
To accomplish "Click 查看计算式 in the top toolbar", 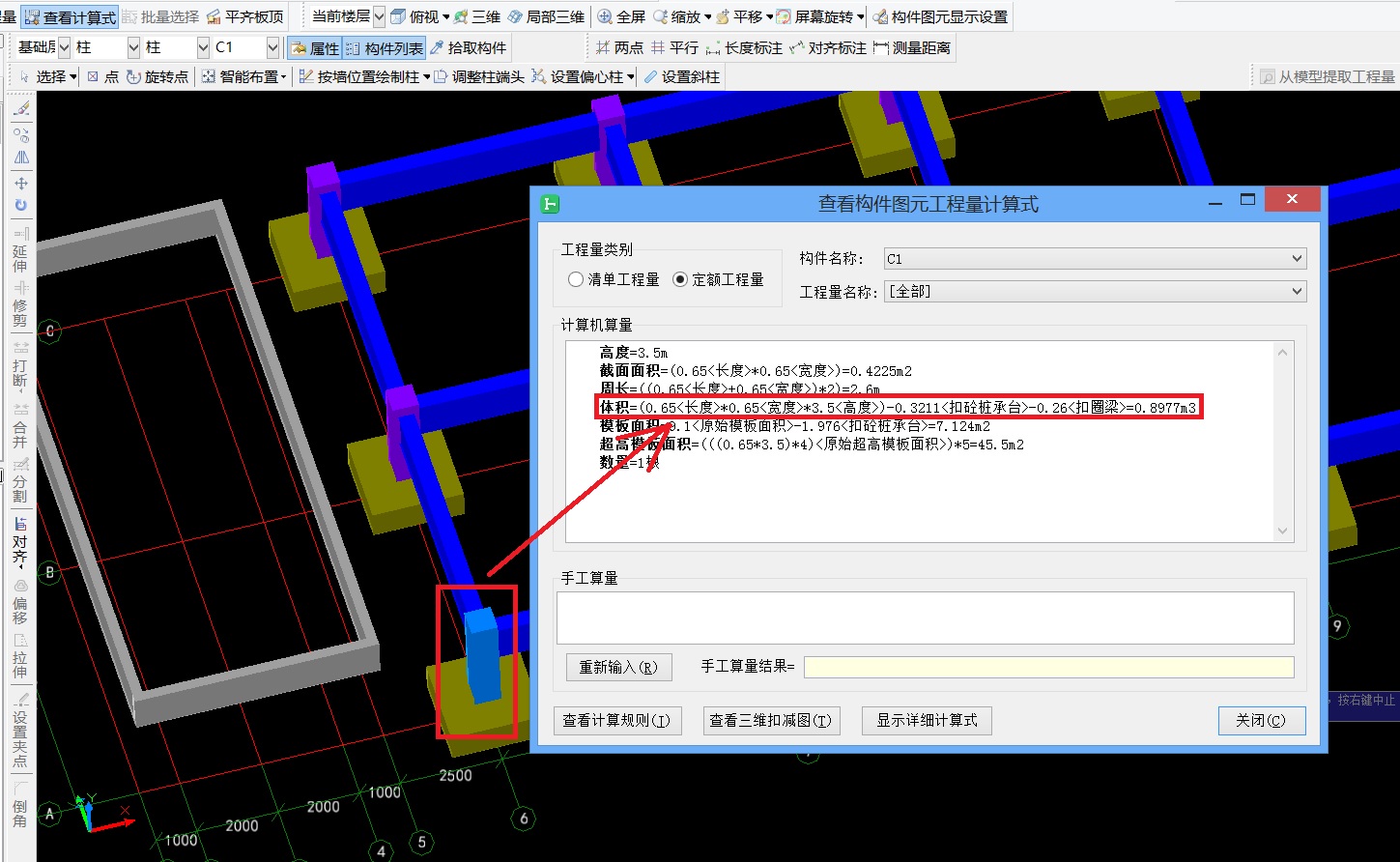I will (70, 17).
